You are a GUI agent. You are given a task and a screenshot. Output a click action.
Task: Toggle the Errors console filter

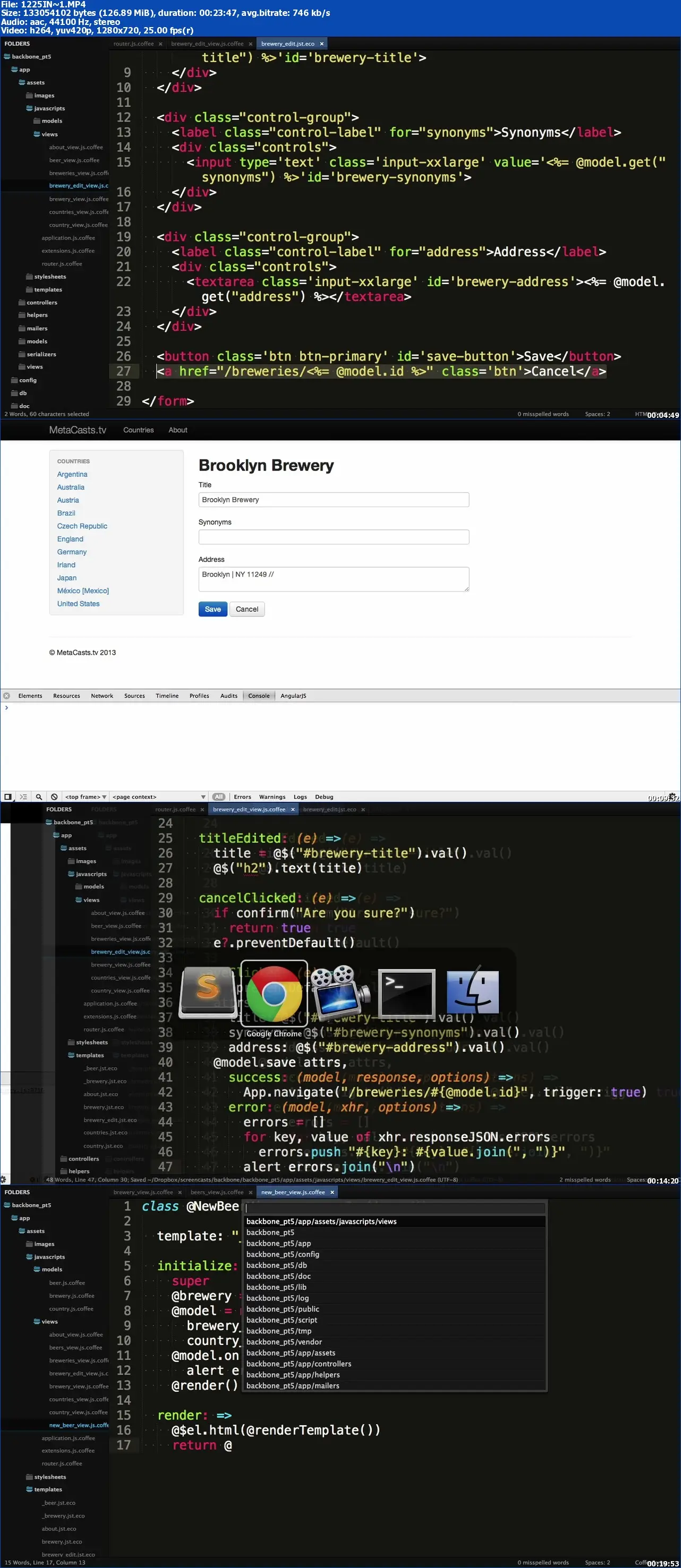[242, 797]
